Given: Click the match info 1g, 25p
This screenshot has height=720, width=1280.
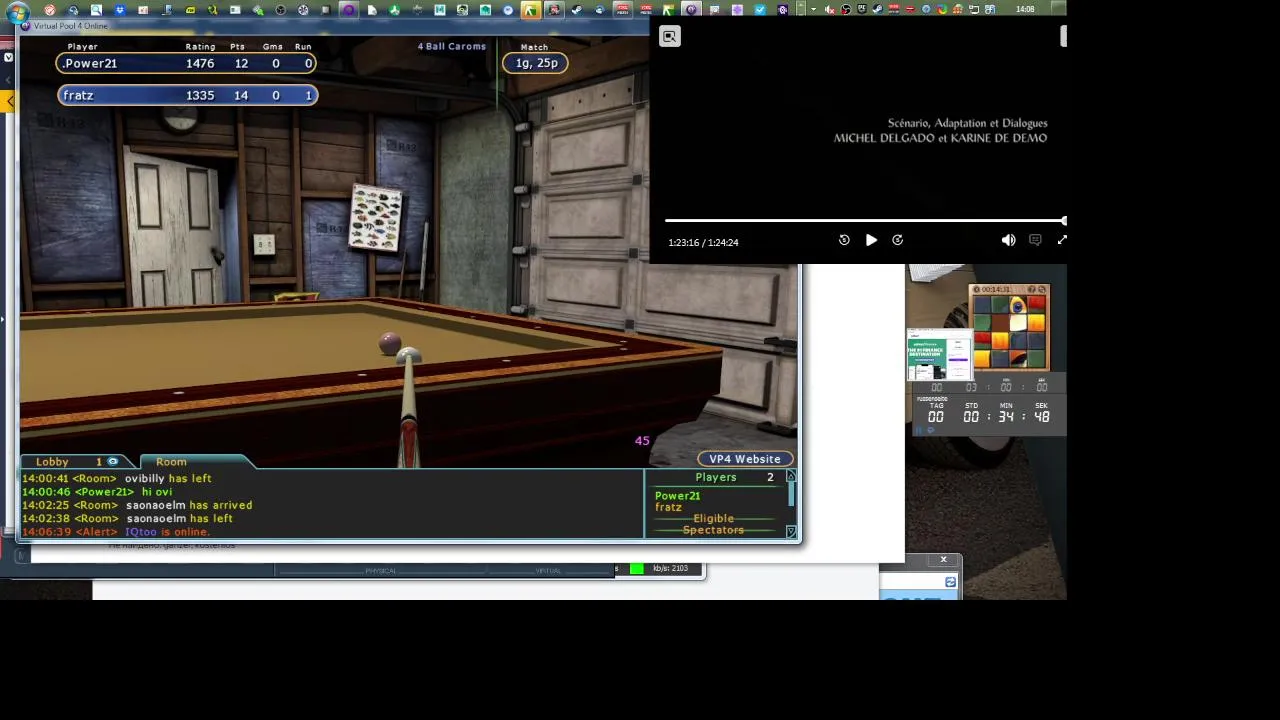Looking at the screenshot, I should [536, 63].
